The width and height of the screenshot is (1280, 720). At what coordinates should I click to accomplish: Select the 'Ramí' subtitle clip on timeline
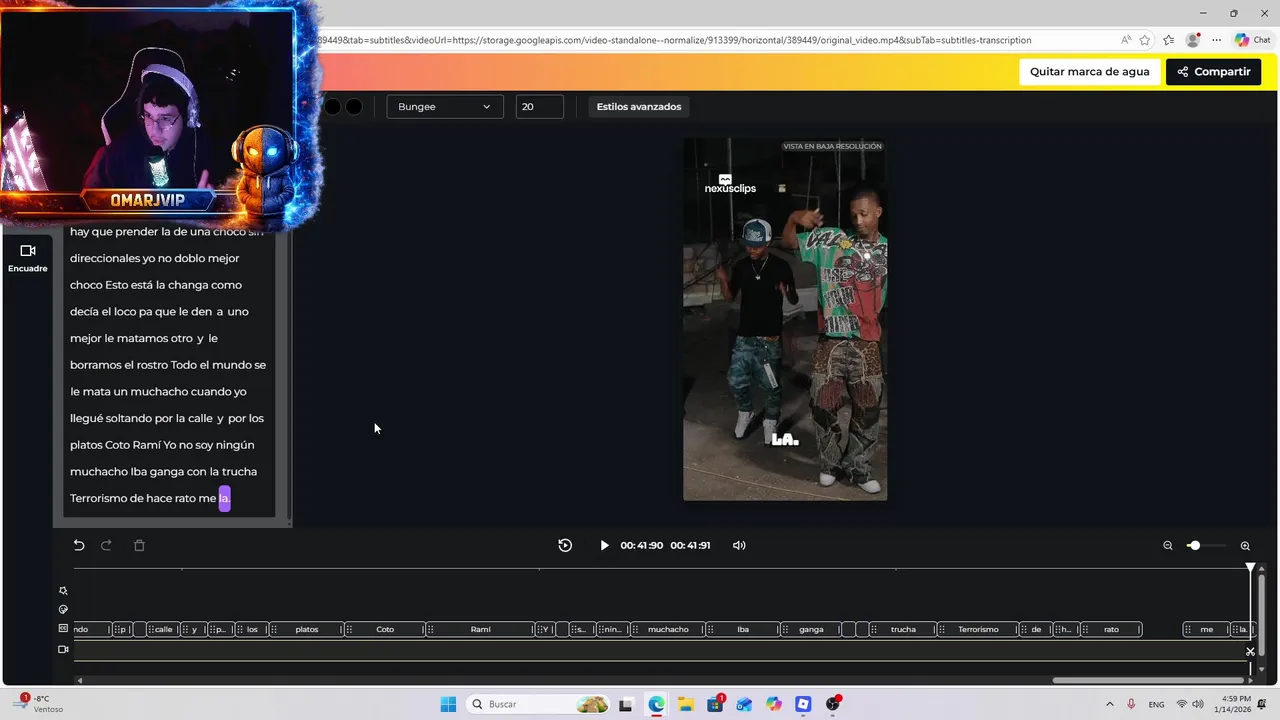(x=480, y=629)
